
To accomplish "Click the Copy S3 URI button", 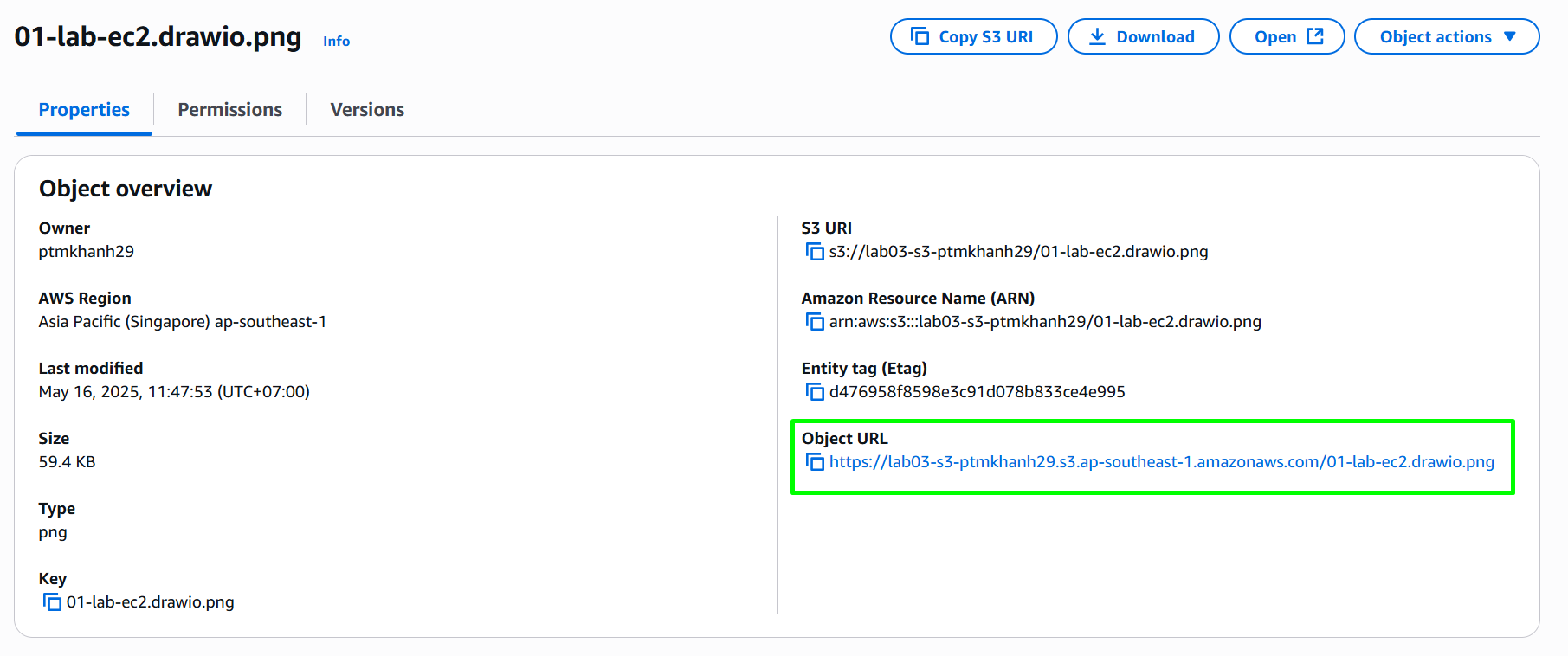I will (973, 36).
